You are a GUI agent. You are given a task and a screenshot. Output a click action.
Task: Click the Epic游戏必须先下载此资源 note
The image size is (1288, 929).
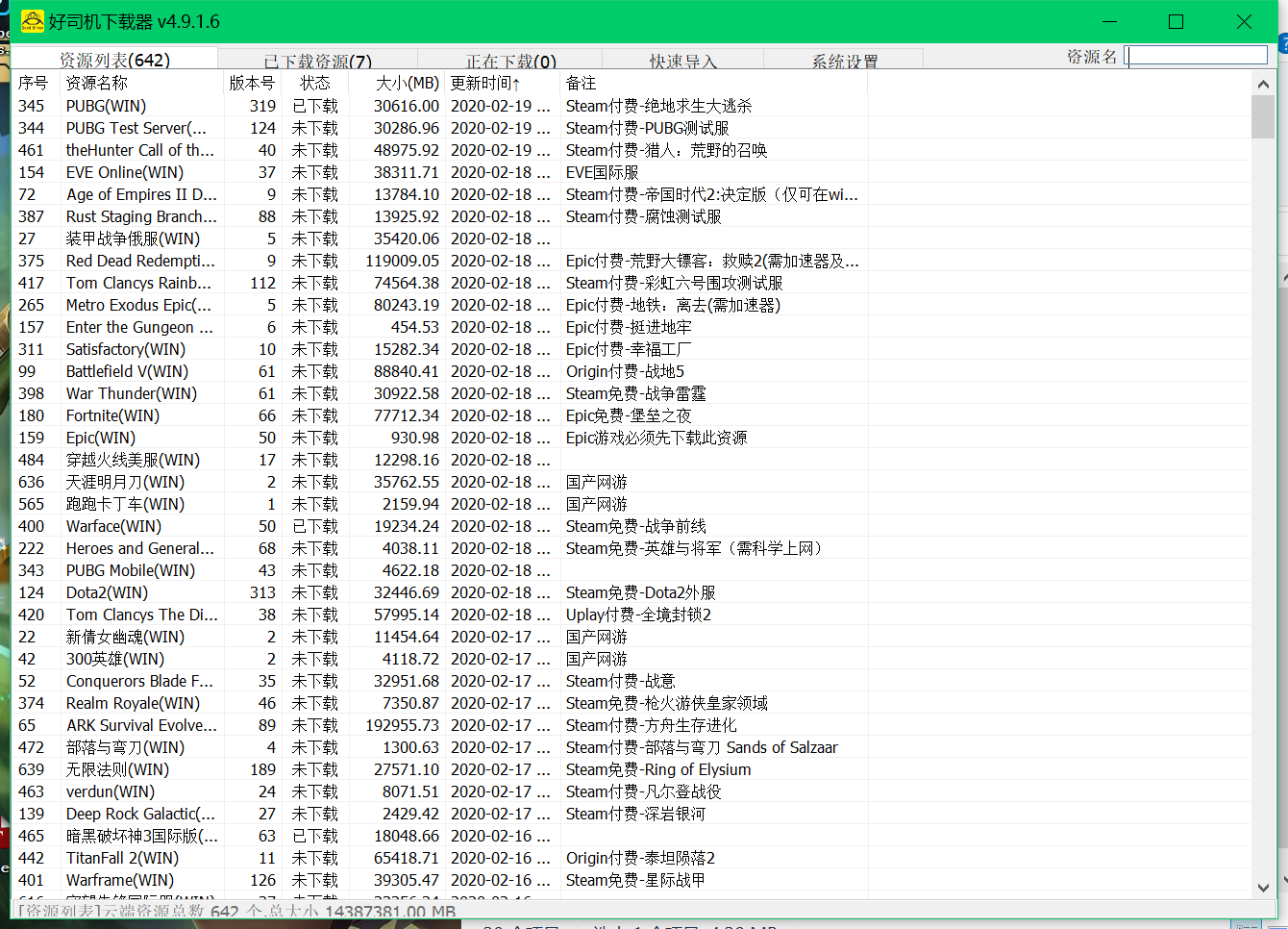pos(656,438)
